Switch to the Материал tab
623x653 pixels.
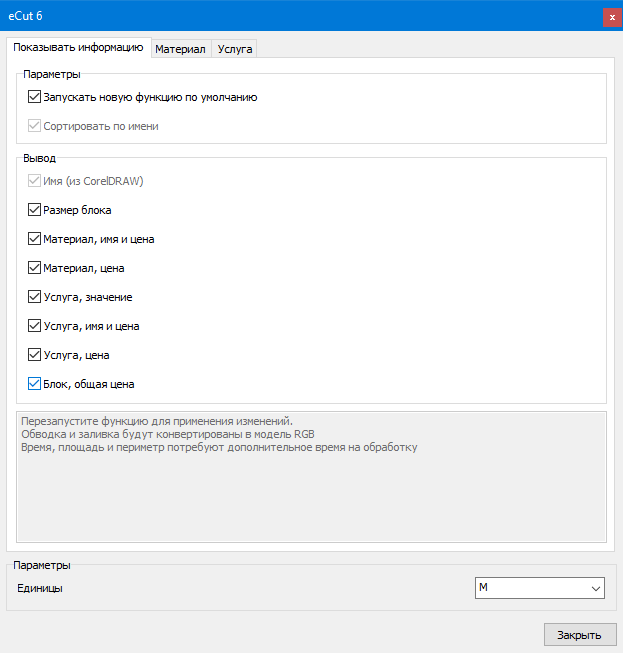pos(180,48)
